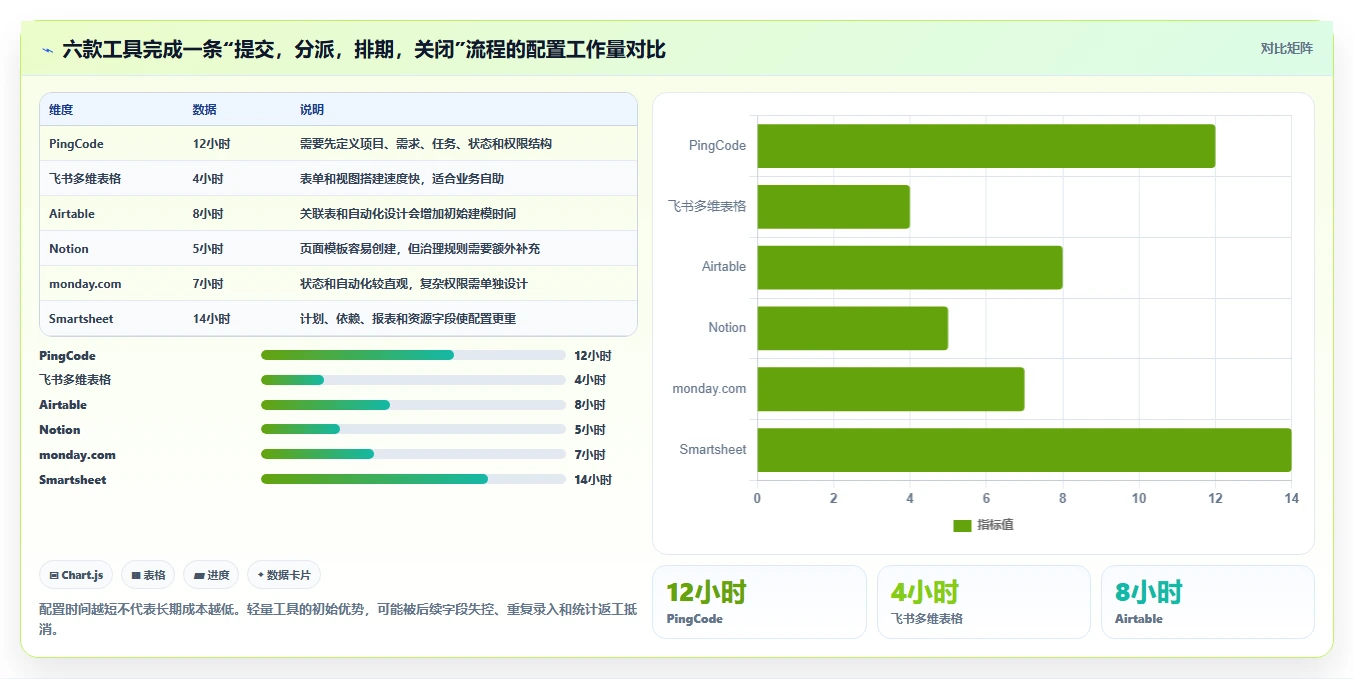Click the Smartsheet label on the chart axis
Screen dimensions: 1354x679
(713, 450)
